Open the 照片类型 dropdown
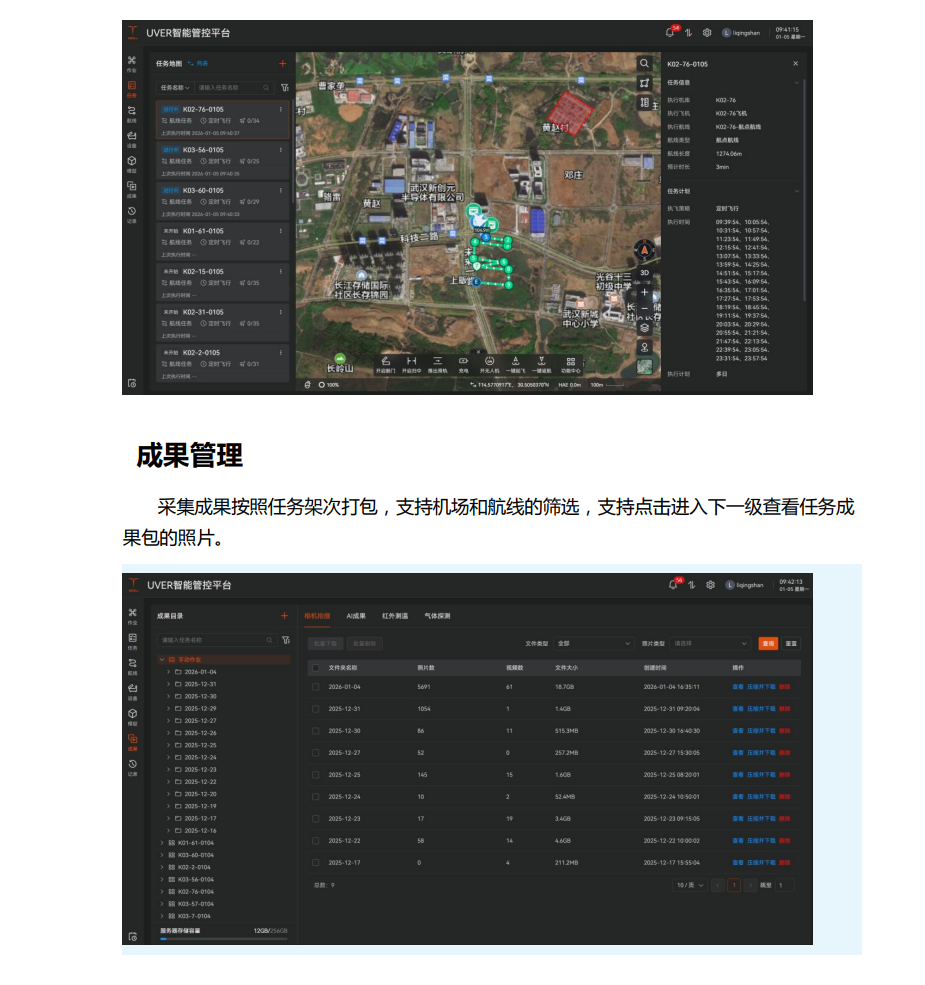This screenshot has height=985, width=925. tap(710, 644)
